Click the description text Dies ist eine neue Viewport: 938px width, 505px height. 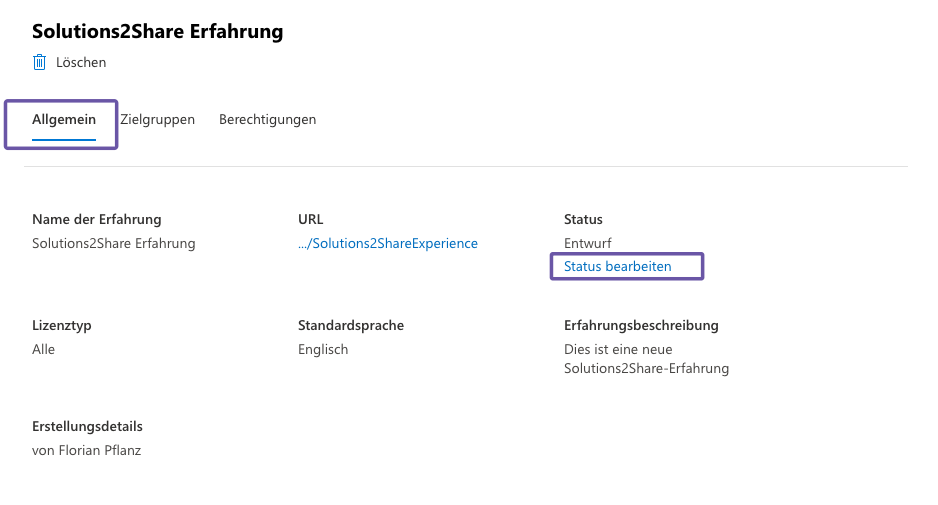pos(618,349)
